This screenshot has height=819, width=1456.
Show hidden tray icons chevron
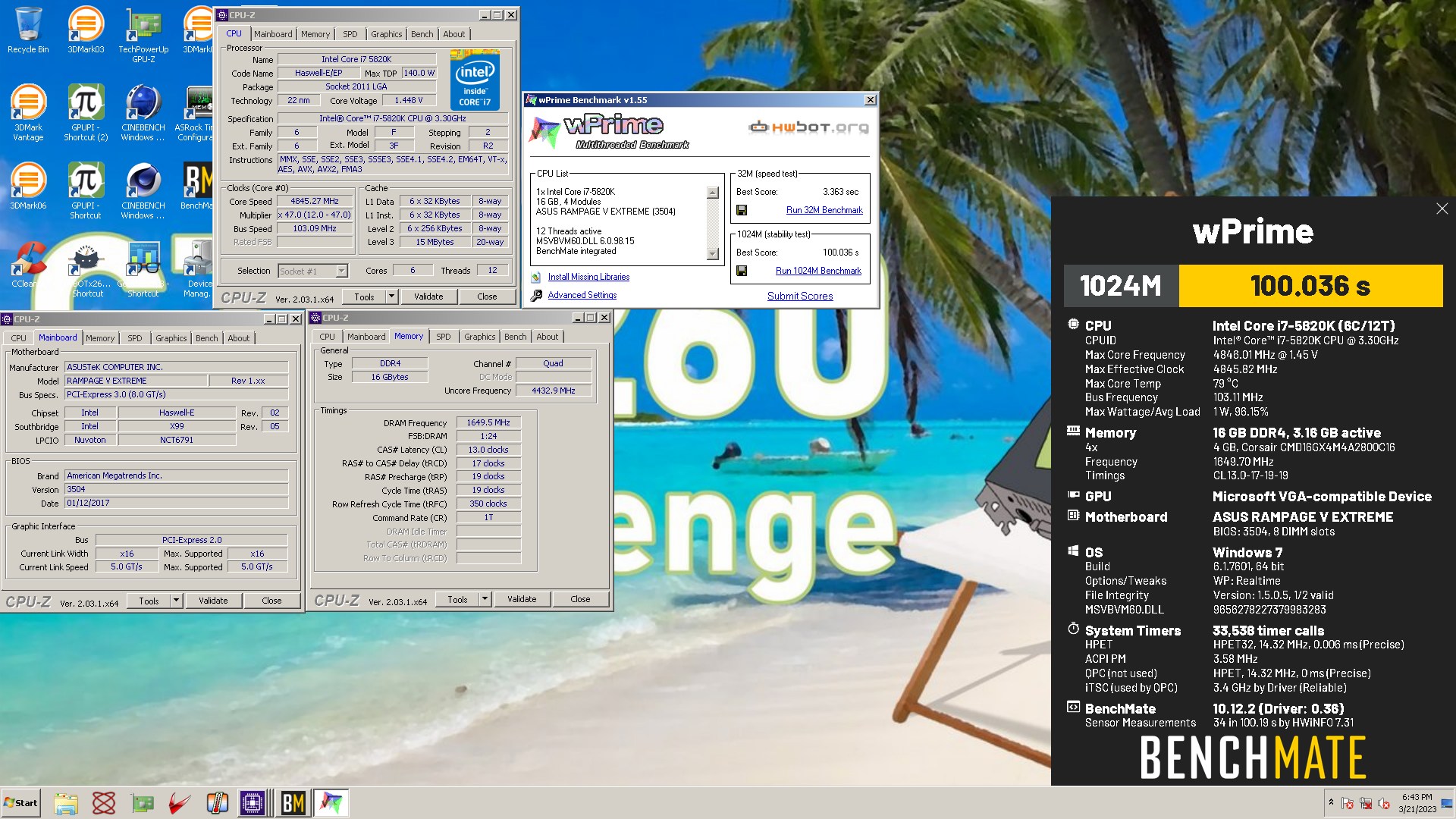[x=1330, y=802]
